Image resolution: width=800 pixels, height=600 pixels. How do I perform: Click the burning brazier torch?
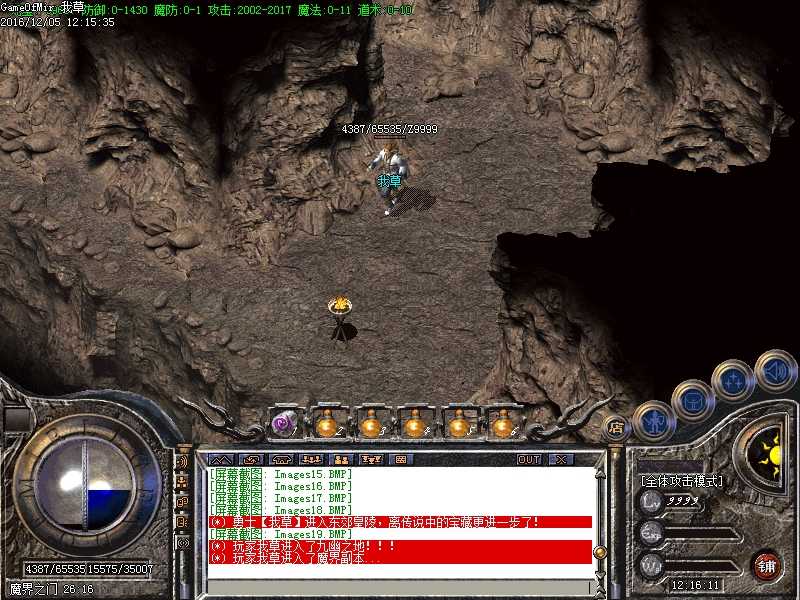pyautogui.click(x=340, y=319)
